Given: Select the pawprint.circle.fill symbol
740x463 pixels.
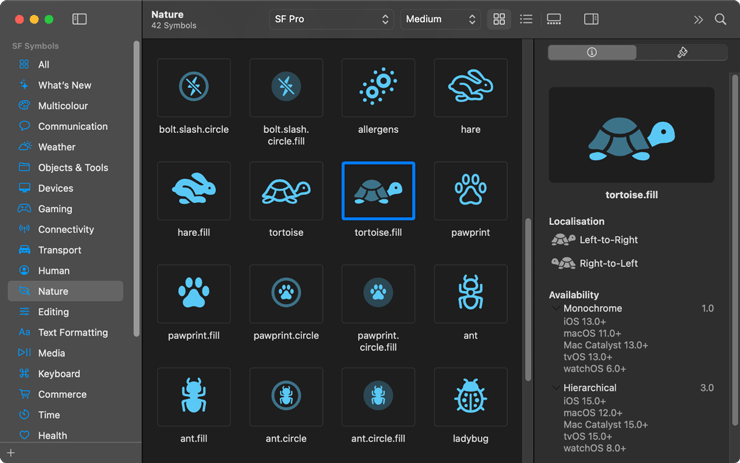Looking at the screenshot, I should point(378,294).
